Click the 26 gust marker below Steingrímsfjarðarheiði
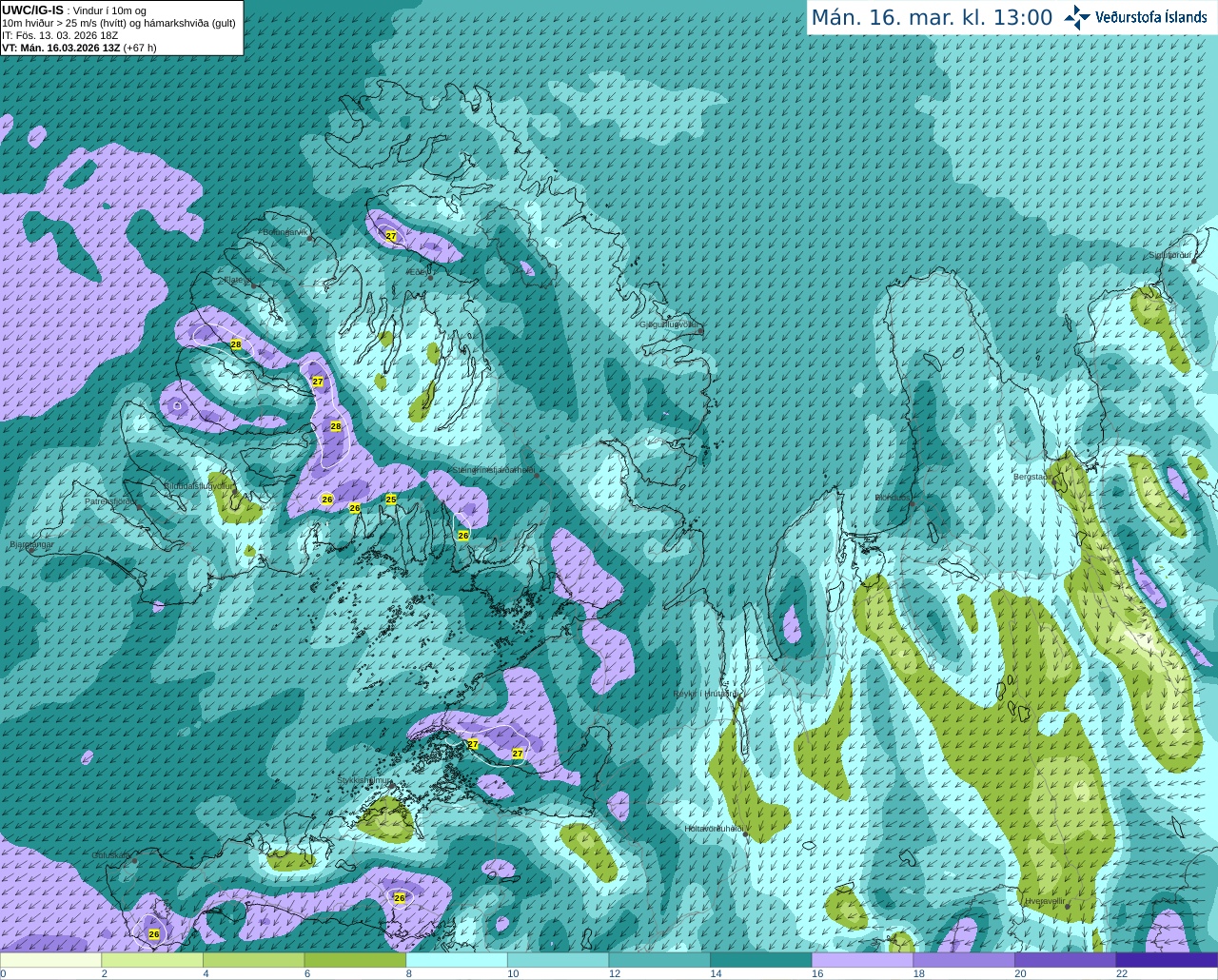This screenshot has height=980, width=1218. pos(463,536)
